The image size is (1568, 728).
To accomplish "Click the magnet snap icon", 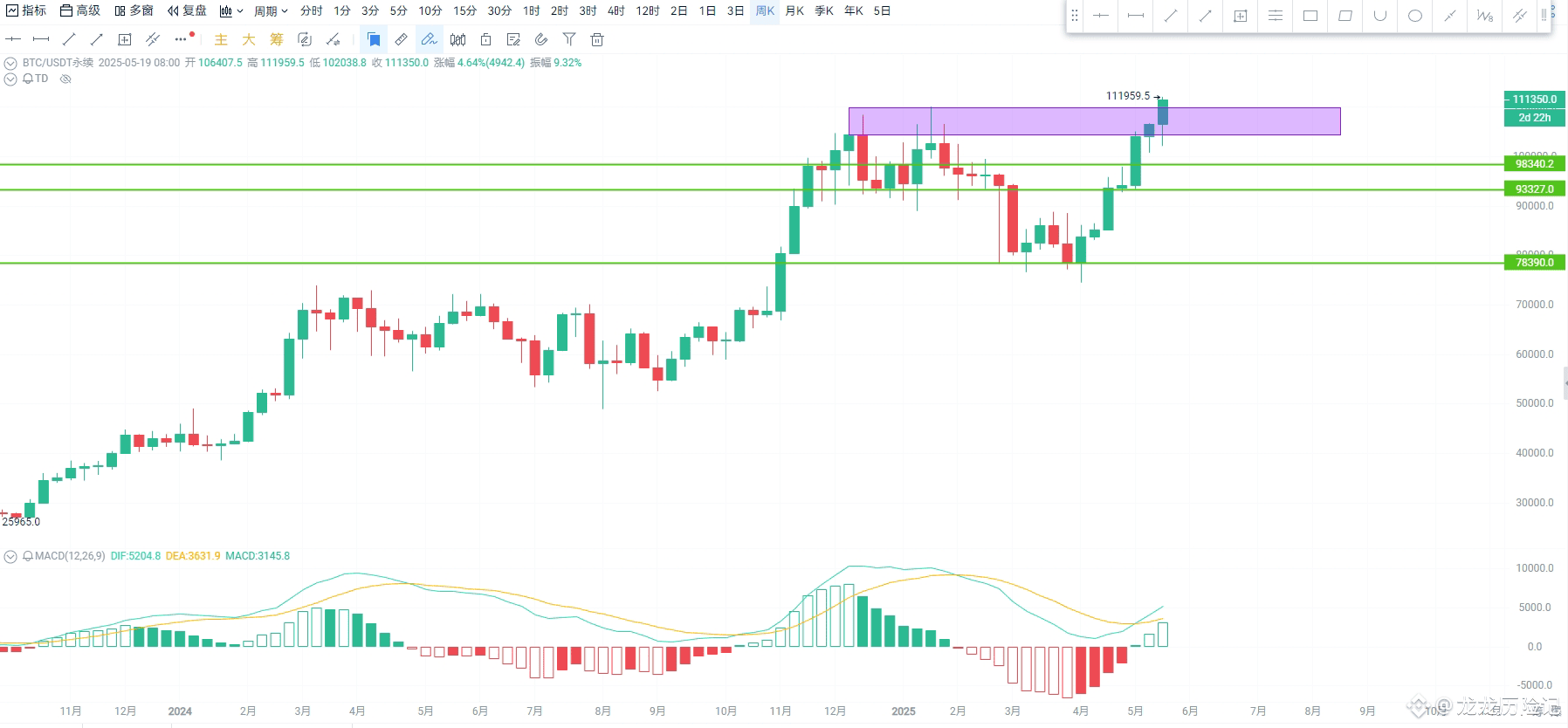I will click(x=541, y=39).
